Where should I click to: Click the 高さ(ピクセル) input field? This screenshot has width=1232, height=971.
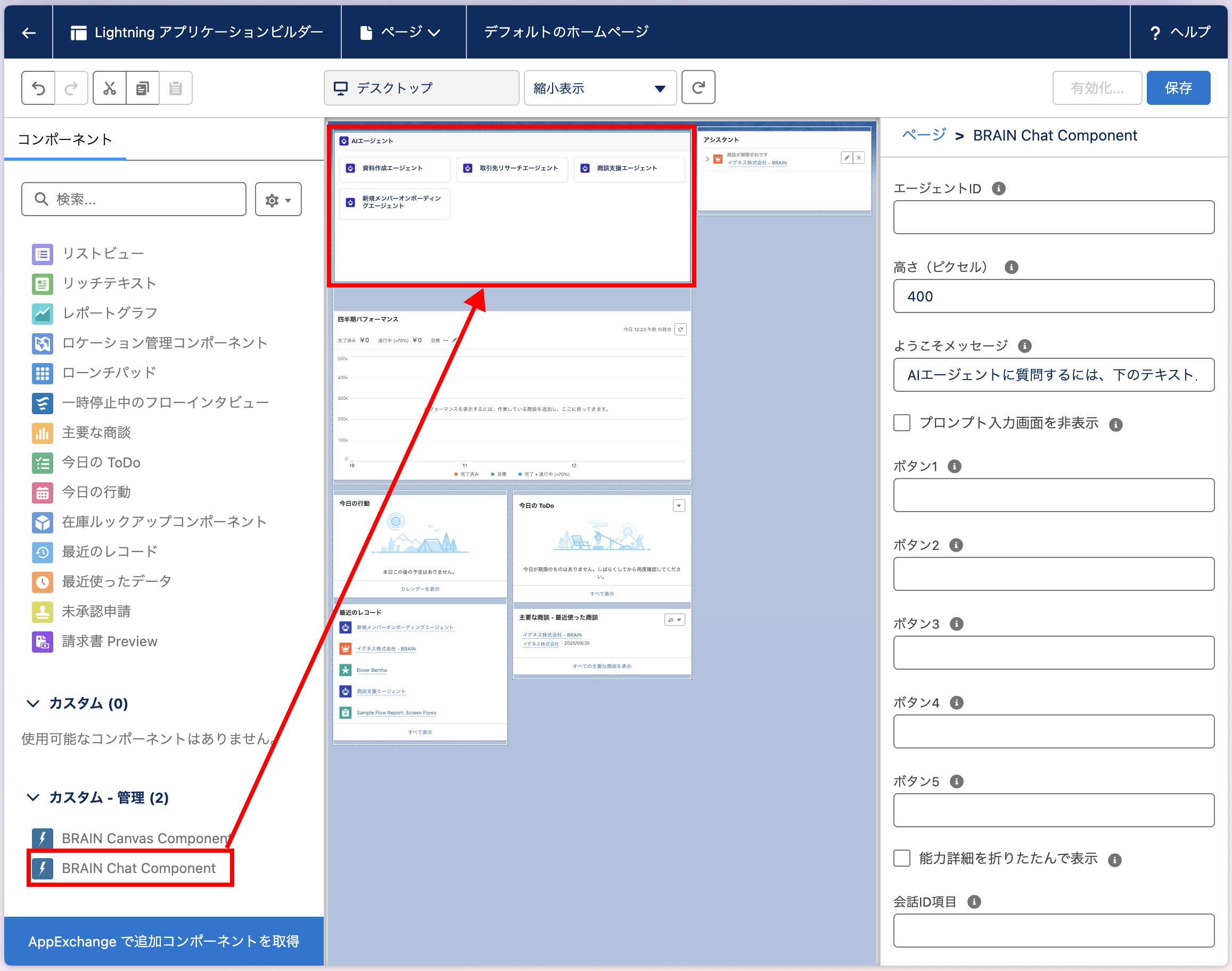coord(1053,296)
